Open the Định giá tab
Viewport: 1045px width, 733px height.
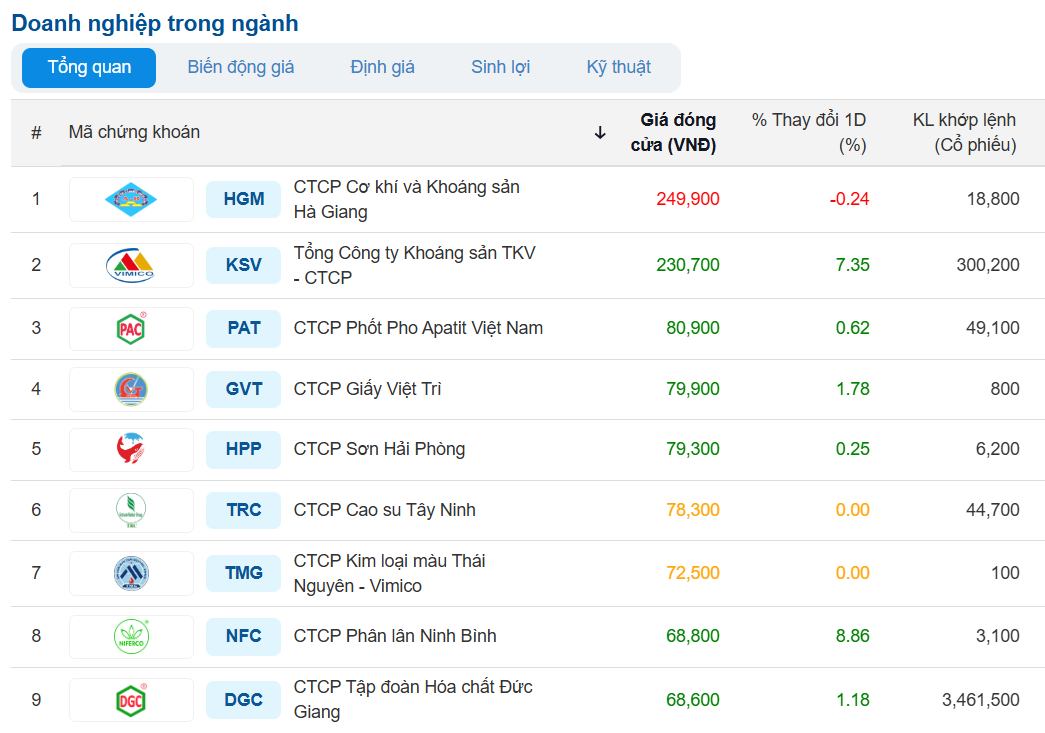point(382,67)
